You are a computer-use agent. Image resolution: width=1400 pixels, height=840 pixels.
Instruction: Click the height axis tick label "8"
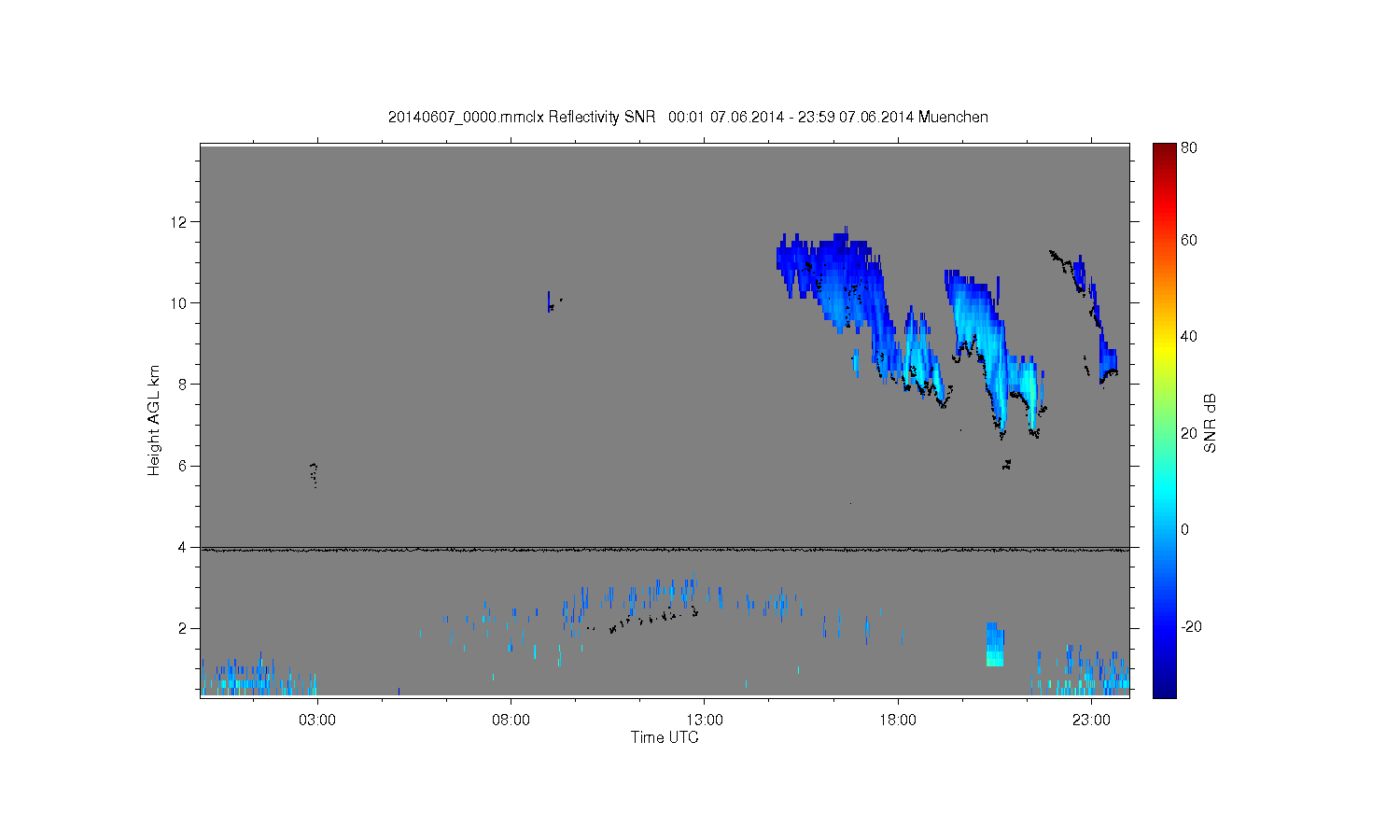183,385
